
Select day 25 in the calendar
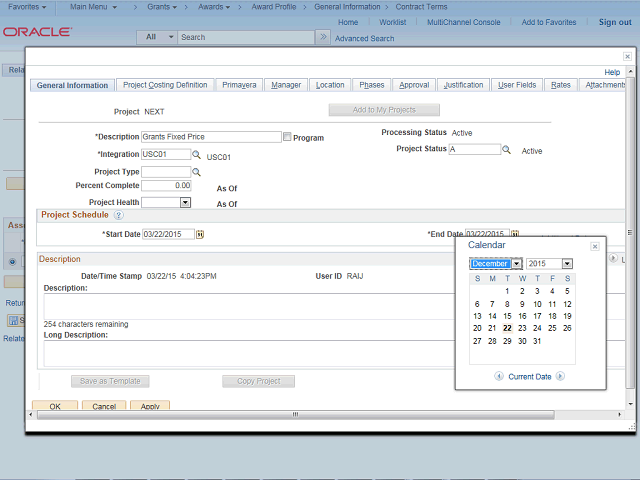(x=552, y=328)
